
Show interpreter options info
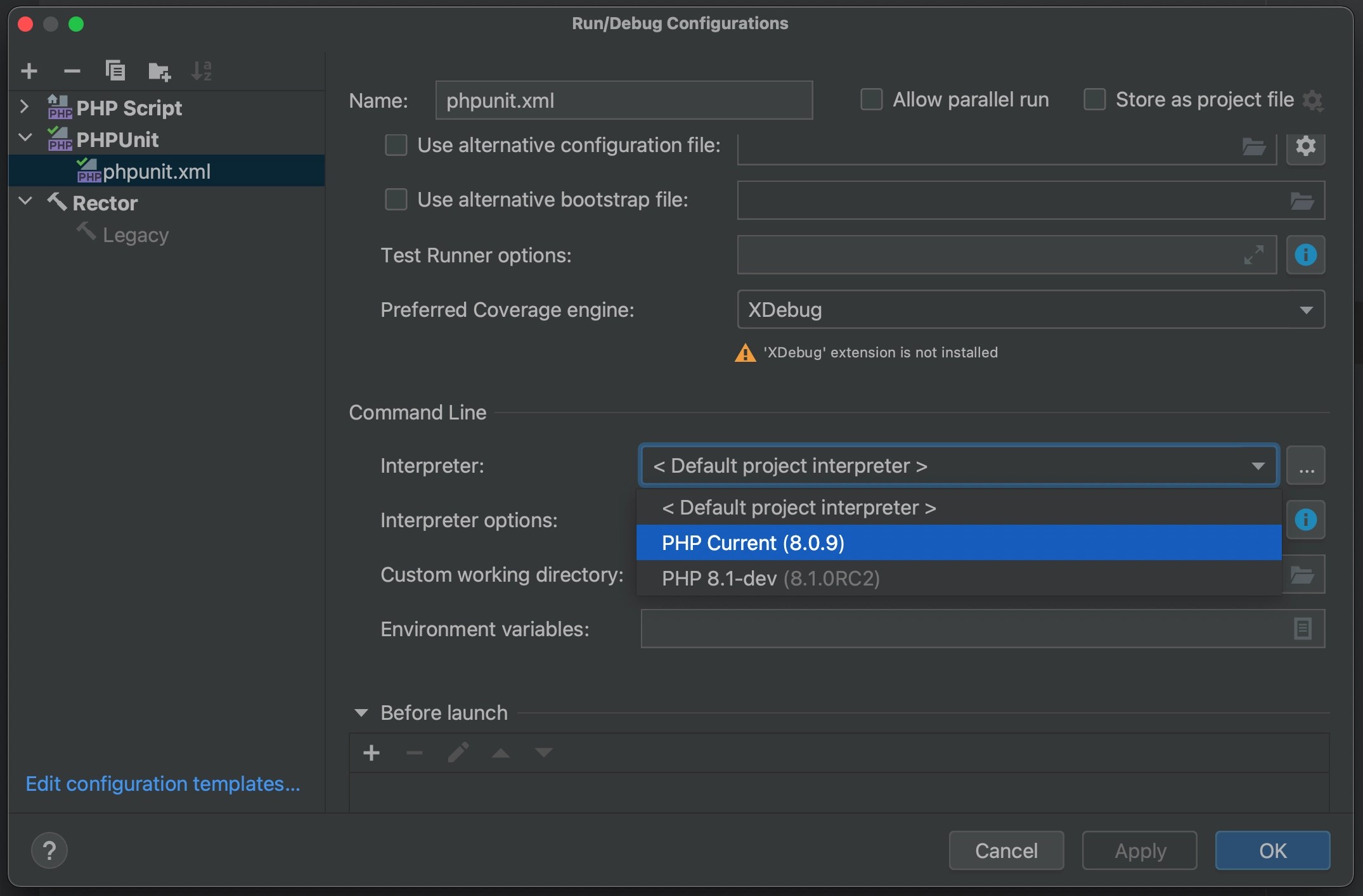coord(1305,520)
